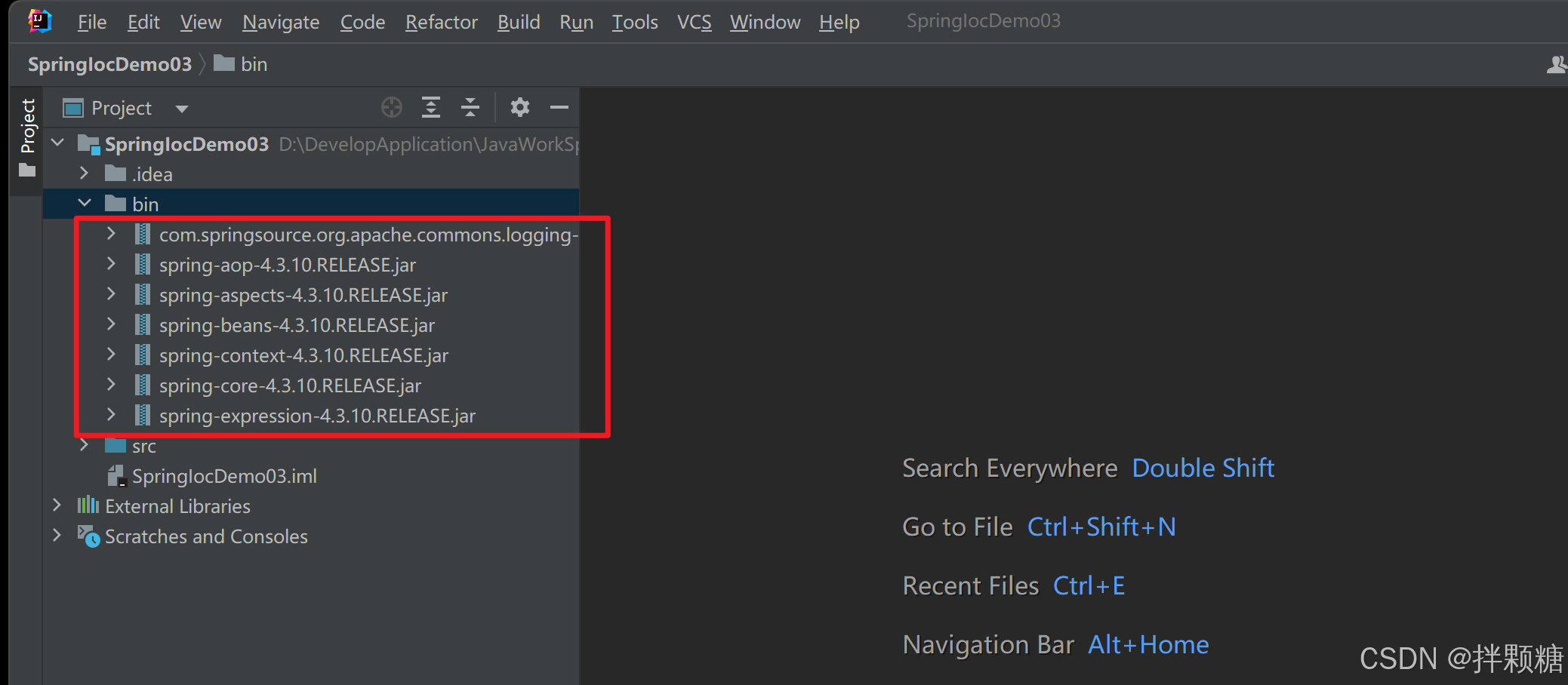The height and width of the screenshot is (685, 1568).
Task: Open the Help menu
Action: coord(839,22)
